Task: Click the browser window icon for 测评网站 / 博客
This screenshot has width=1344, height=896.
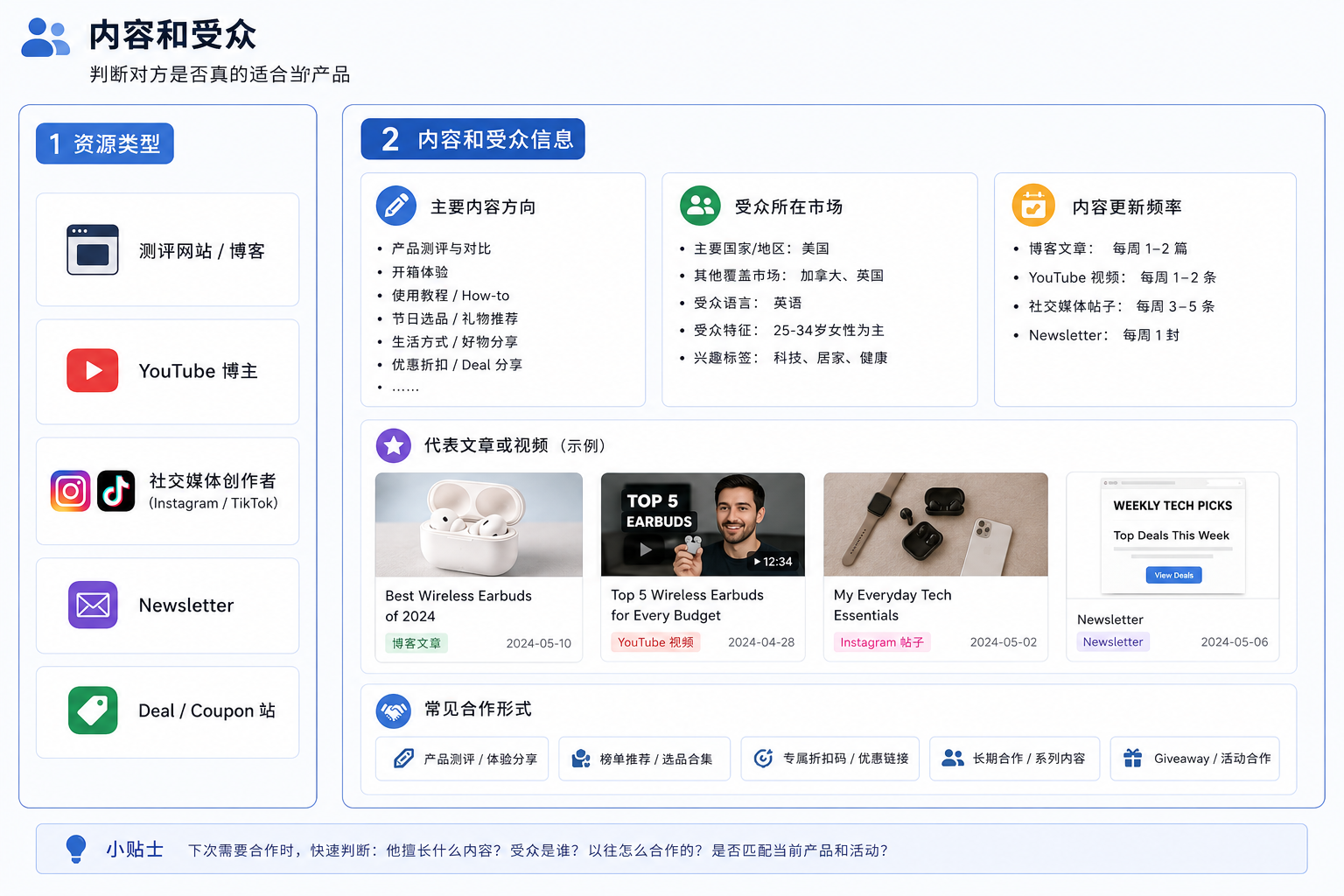Action: (x=93, y=250)
